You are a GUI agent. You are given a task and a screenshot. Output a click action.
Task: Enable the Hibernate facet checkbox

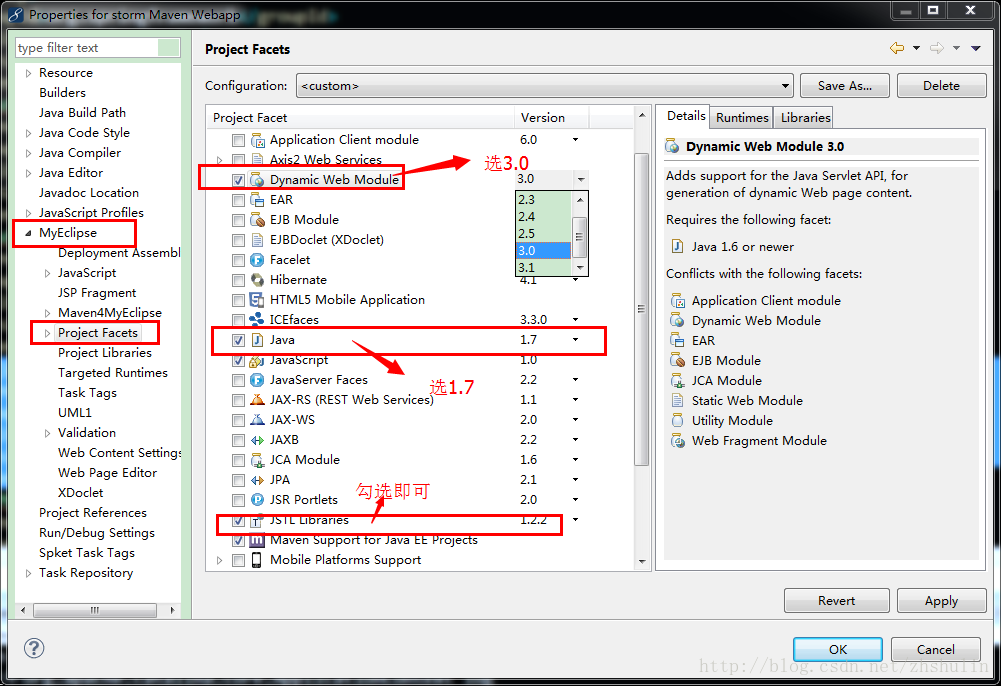click(x=238, y=280)
